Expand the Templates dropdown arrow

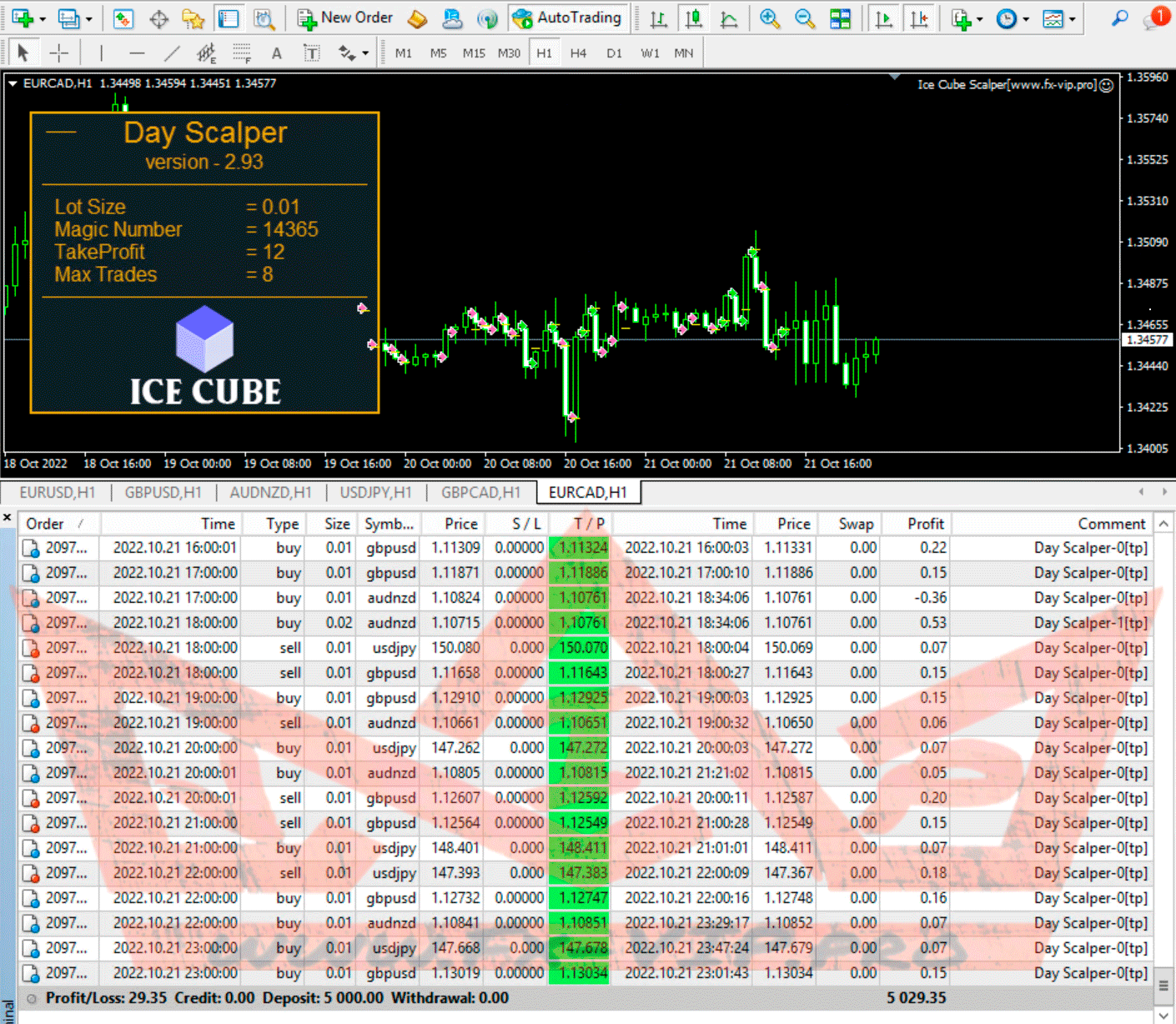(x=1072, y=18)
